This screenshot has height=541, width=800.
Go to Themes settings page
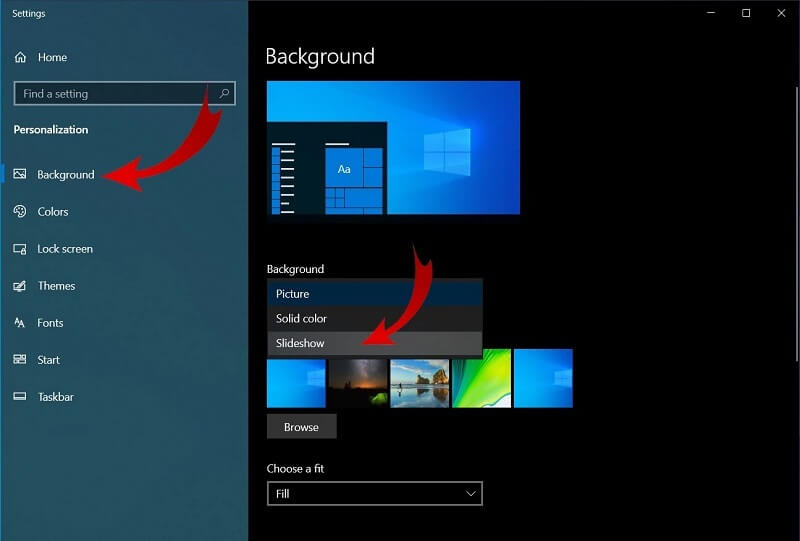click(x=56, y=286)
